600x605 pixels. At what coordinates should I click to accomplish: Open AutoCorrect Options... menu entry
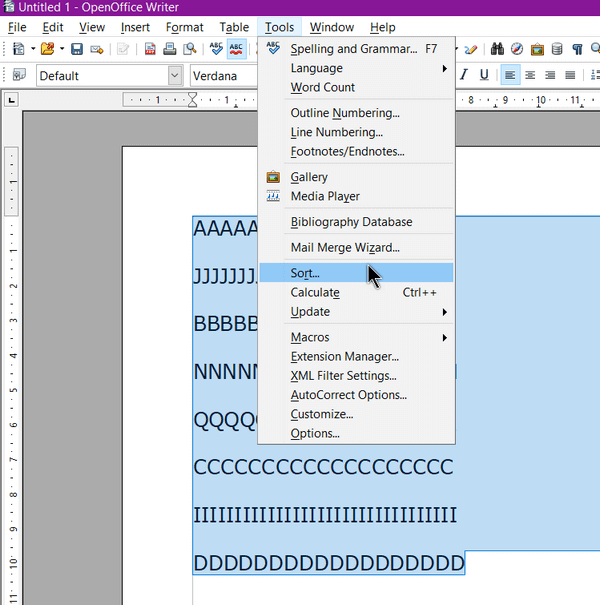pyautogui.click(x=356, y=395)
